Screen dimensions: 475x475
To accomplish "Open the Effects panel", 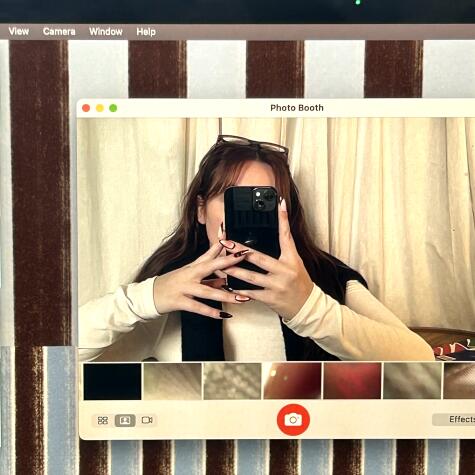I will coord(454,419).
